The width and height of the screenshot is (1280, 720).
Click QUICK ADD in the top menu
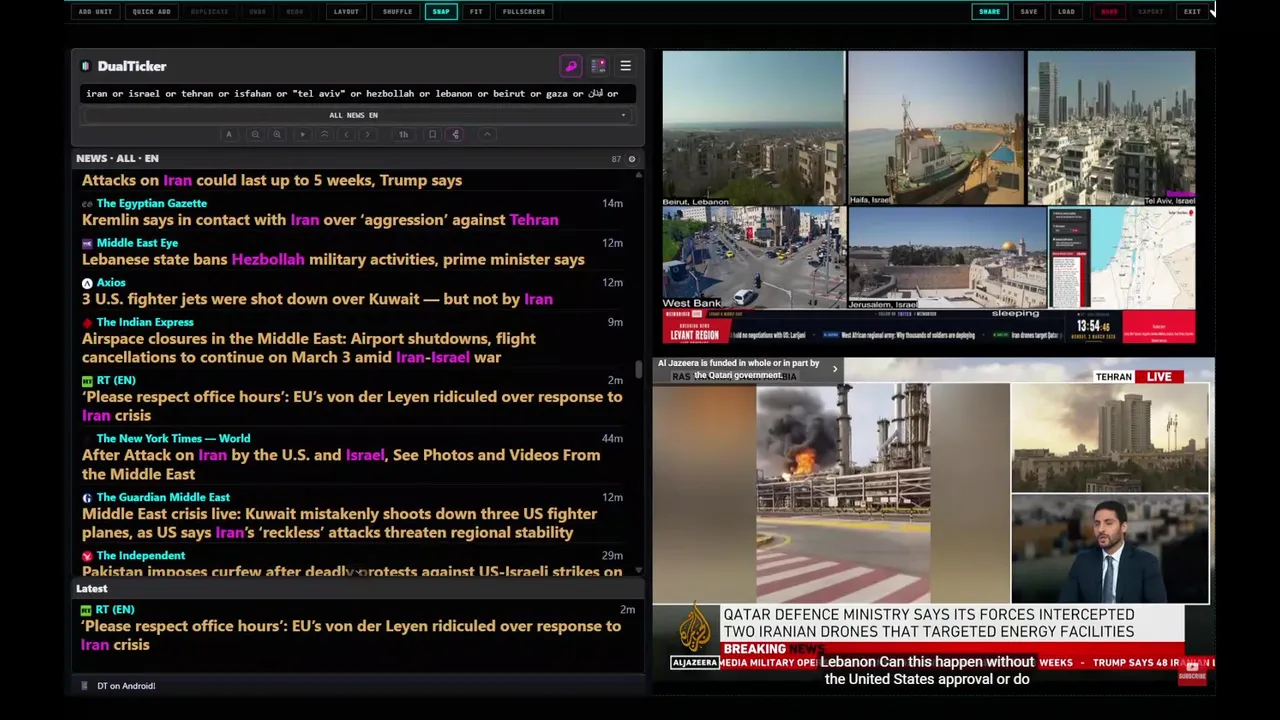(151, 12)
